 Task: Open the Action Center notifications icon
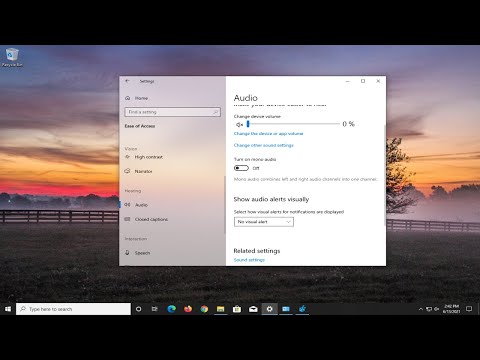coord(469,309)
